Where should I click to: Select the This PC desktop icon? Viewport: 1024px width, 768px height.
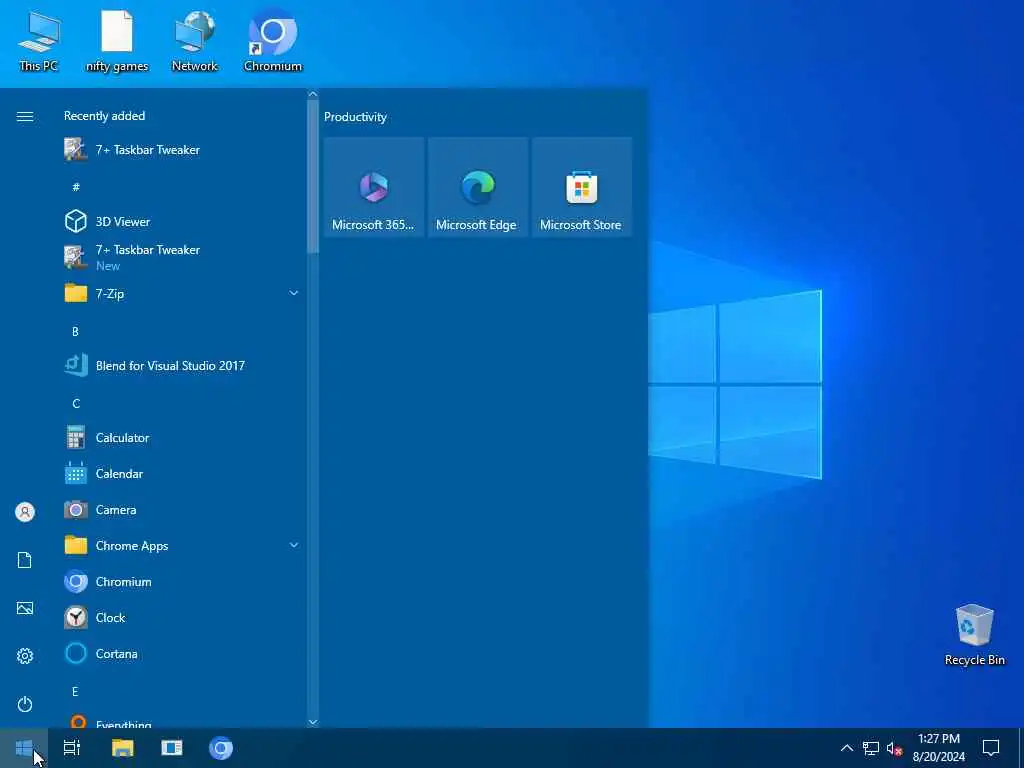[39, 41]
